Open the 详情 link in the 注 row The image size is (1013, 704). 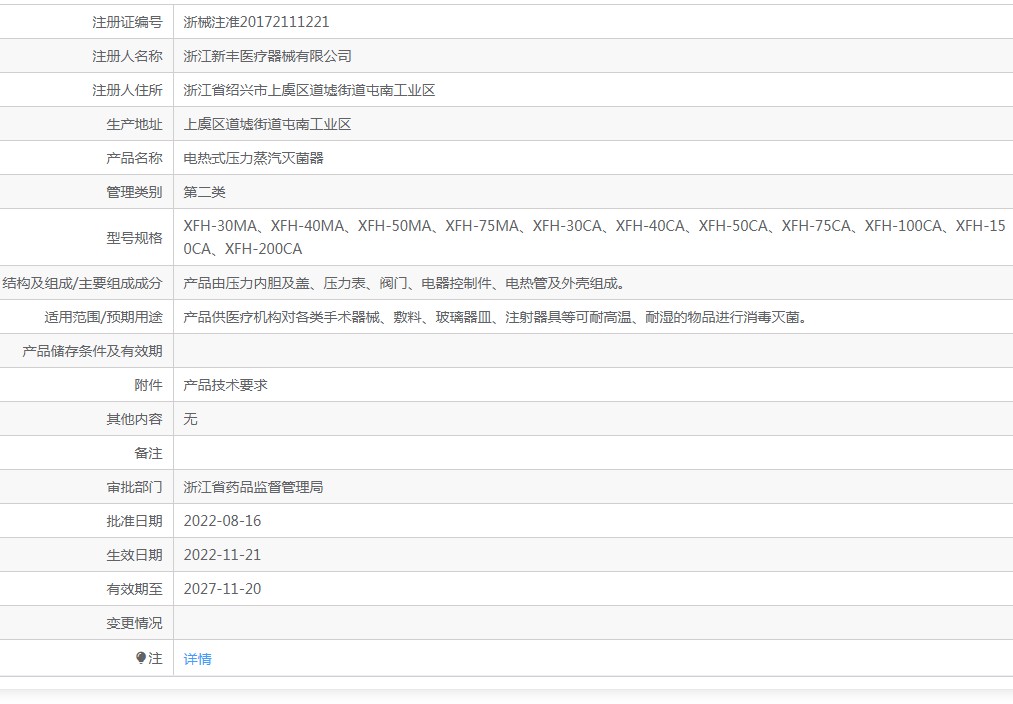[198, 659]
